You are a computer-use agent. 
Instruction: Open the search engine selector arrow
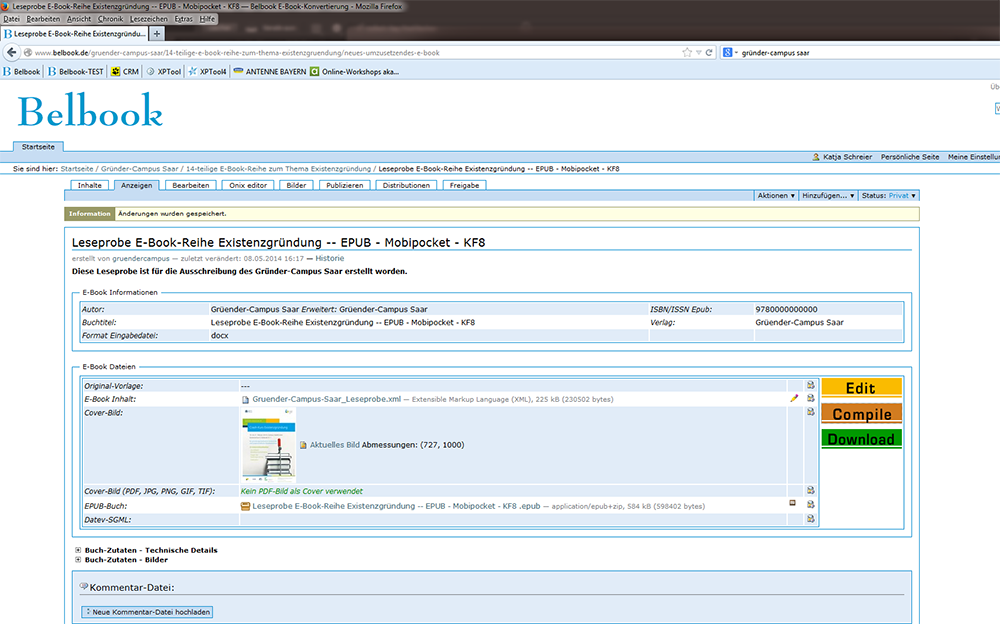736,53
